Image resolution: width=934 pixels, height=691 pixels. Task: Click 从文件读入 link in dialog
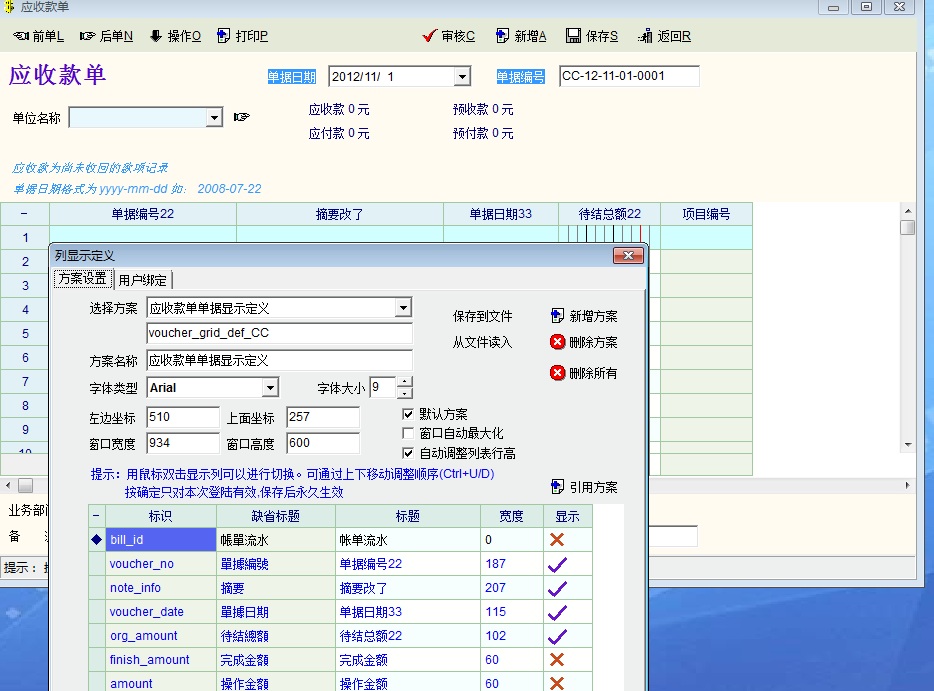tap(482, 342)
